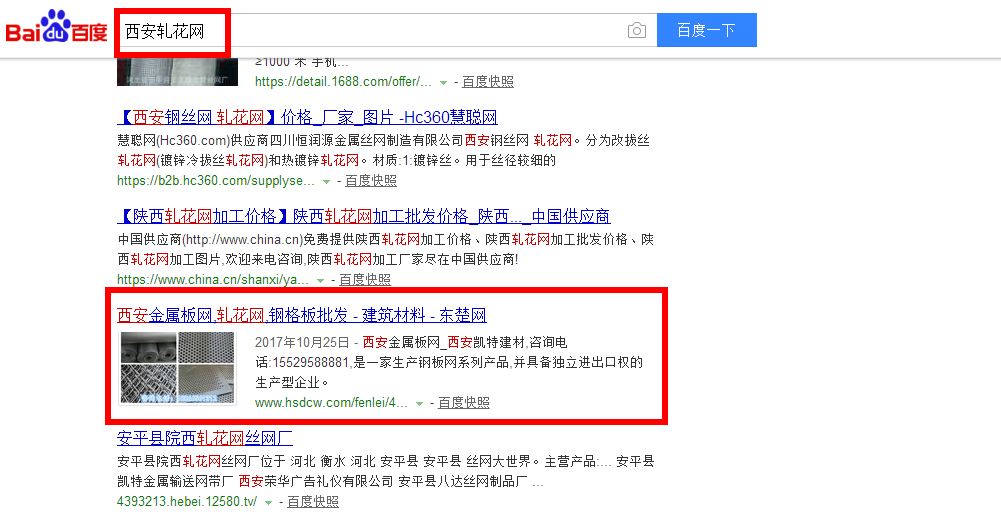
Task: Click the www.hsdcw.com/fenlei URL text
Action: pos(331,403)
